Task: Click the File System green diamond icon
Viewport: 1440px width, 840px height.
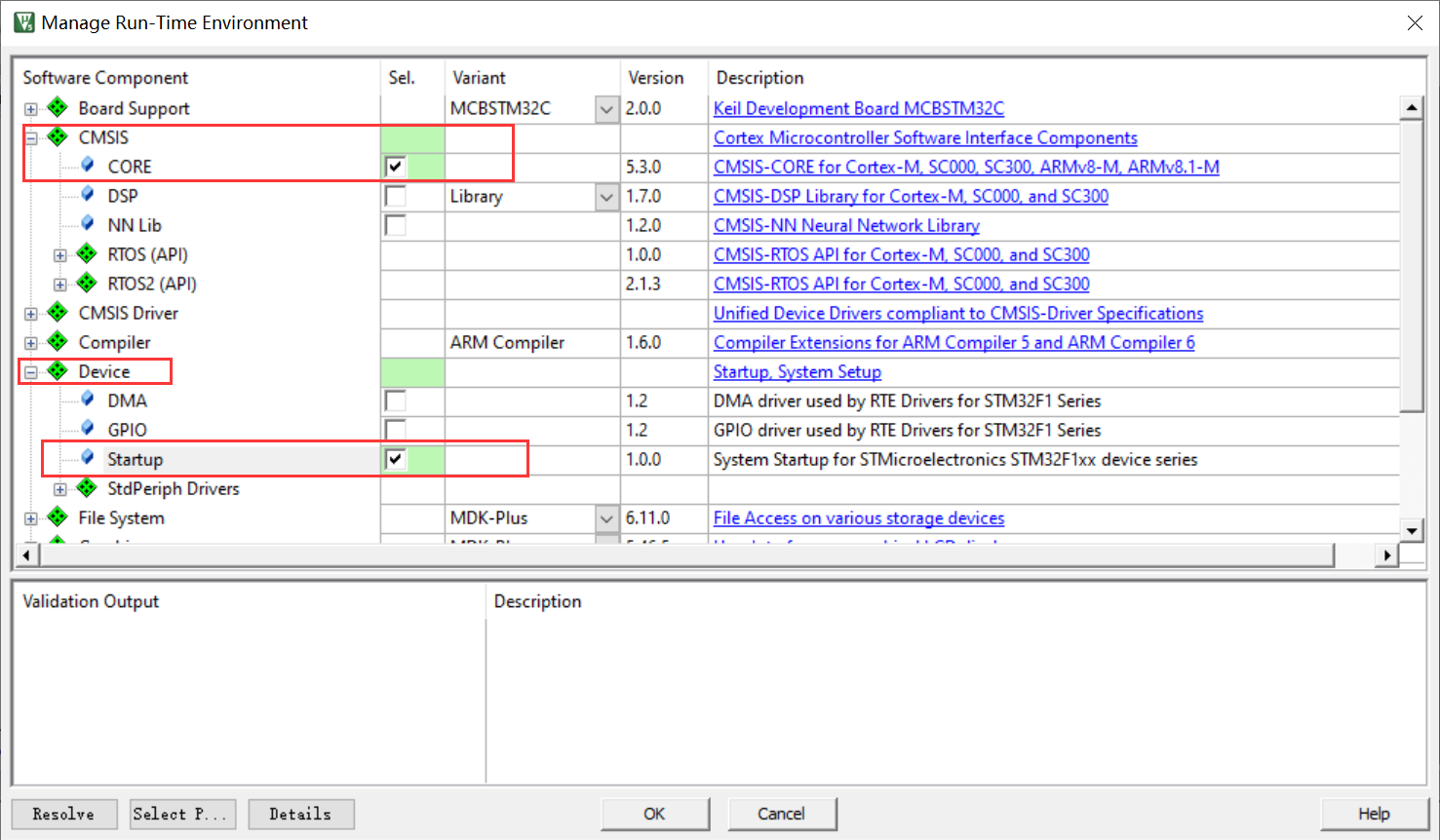Action: point(58,516)
